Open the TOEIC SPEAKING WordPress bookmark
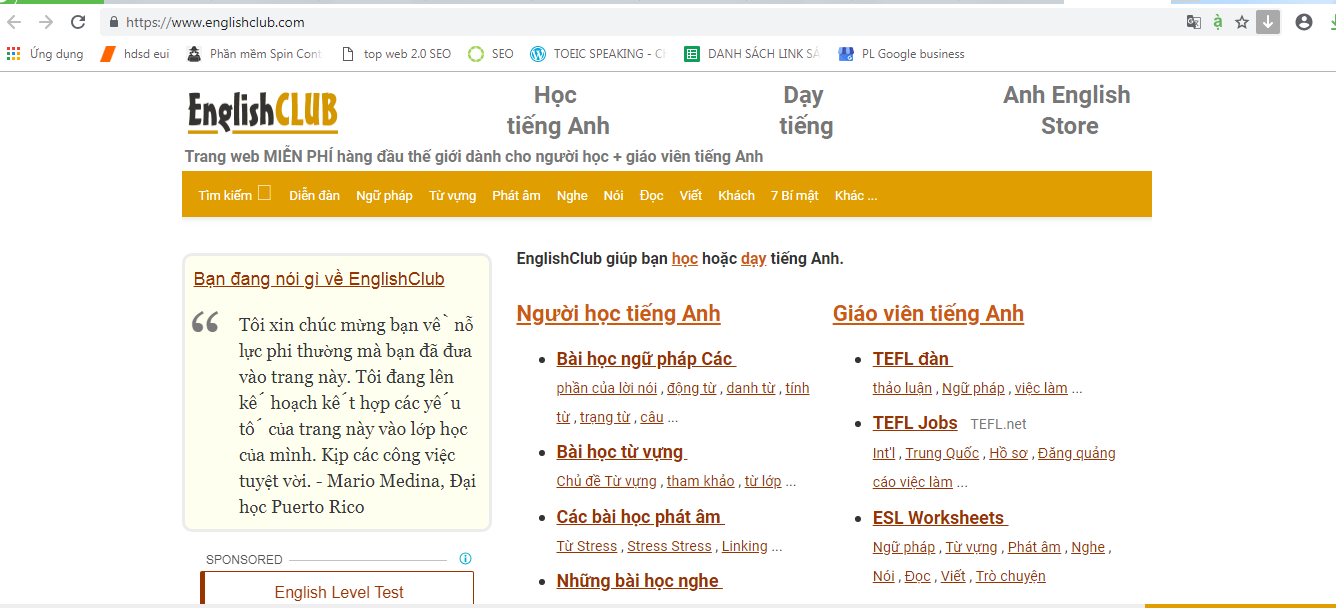Screen dimensions: 1336x608 pos(597,54)
